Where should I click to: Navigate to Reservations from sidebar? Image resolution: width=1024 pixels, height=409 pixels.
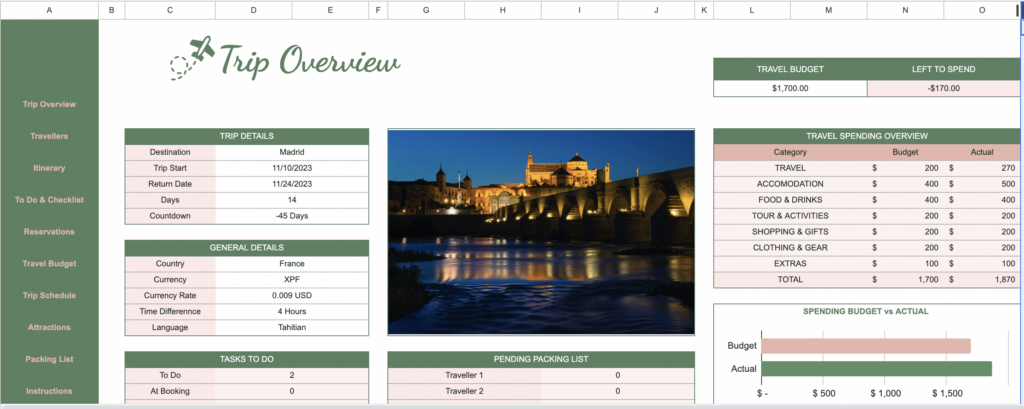(x=49, y=232)
